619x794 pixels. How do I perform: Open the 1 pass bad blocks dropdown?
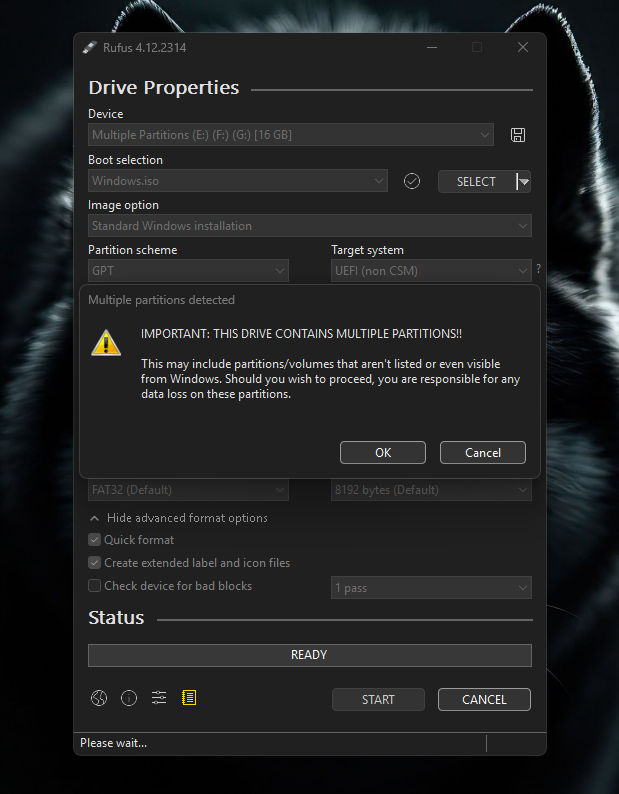pyautogui.click(x=431, y=588)
